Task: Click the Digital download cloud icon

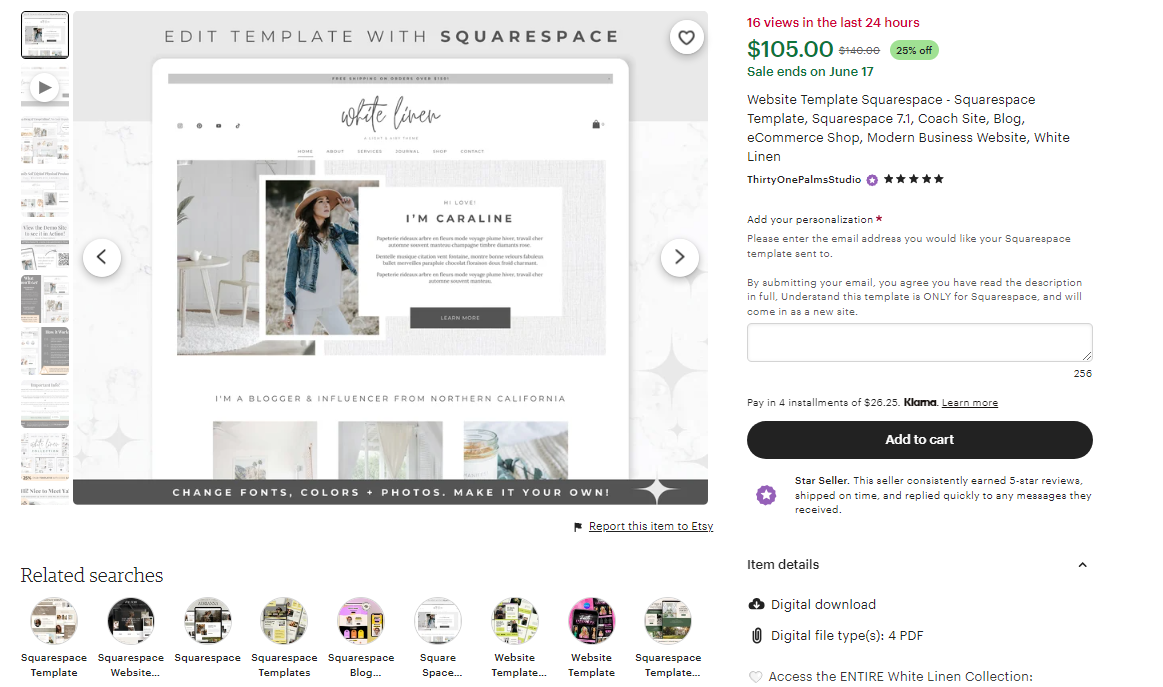Action: pos(756,604)
